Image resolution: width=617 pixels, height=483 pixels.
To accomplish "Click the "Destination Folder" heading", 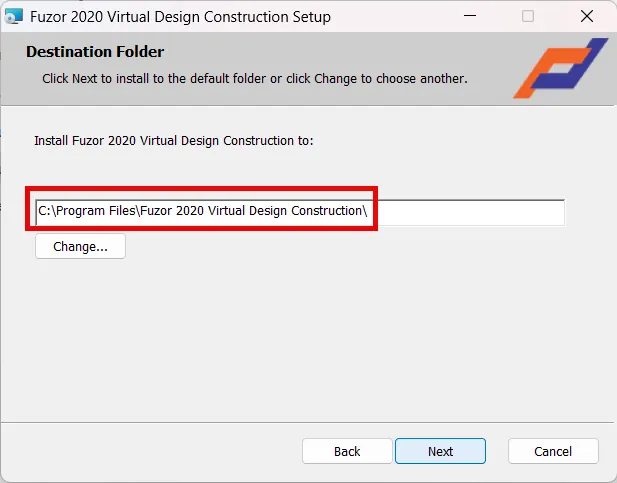I will [95, 52].
